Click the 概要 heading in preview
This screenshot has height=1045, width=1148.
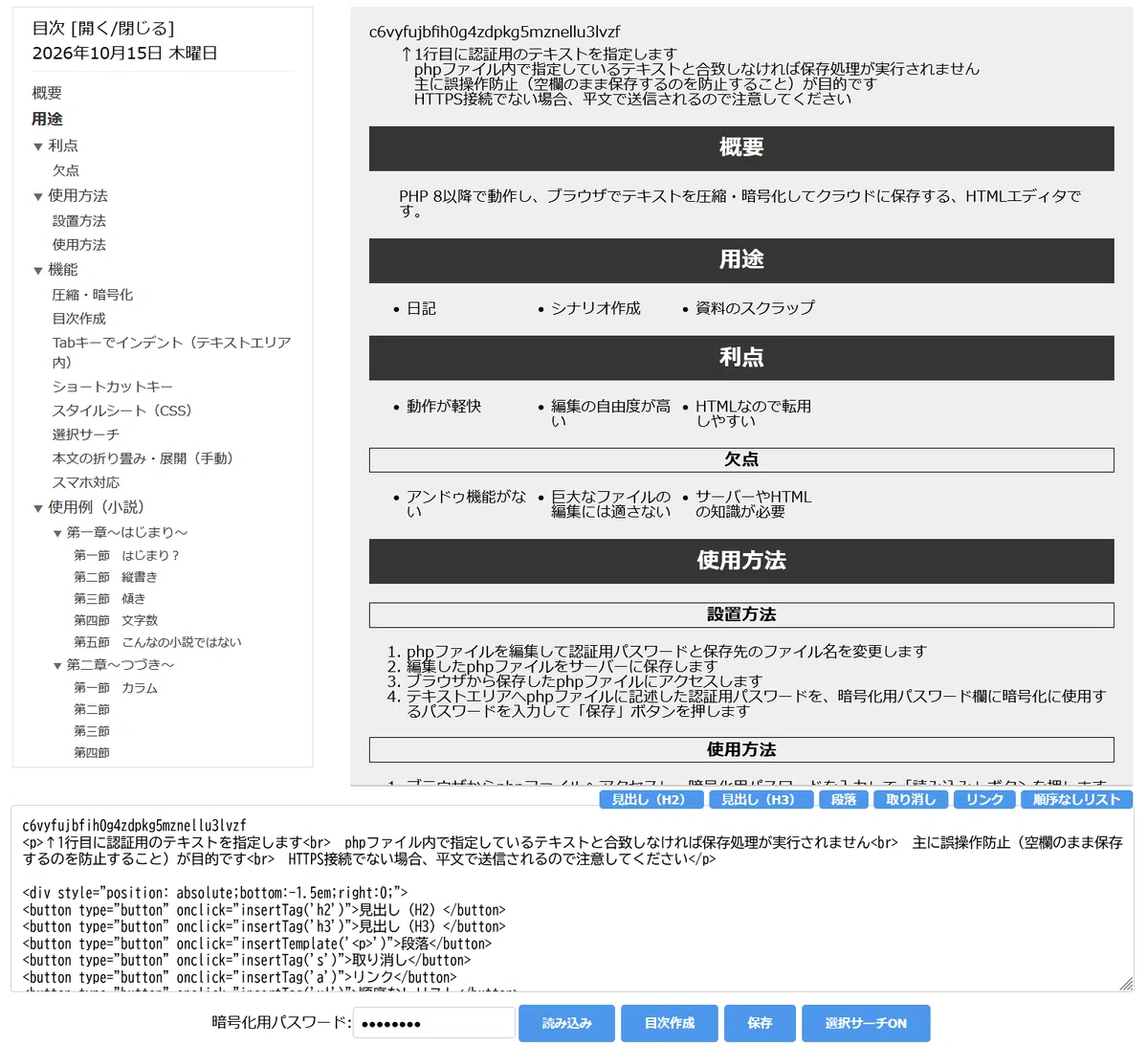pos(741,147)
